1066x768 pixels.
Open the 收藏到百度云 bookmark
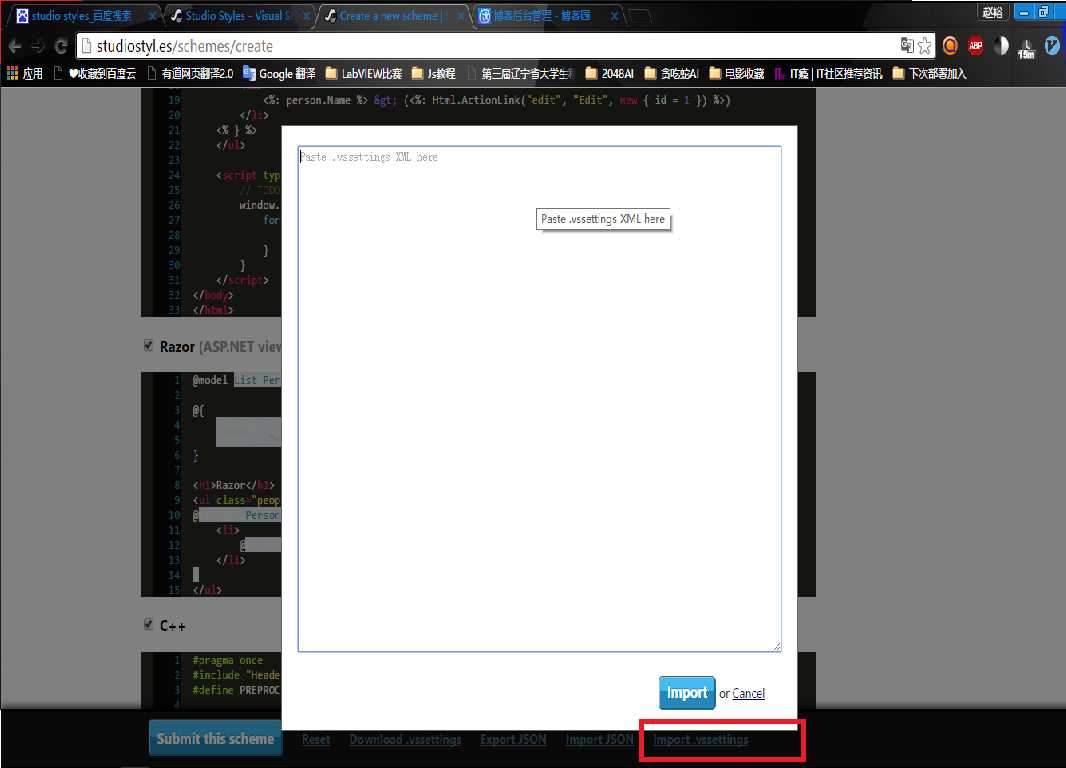(x=95, y=73)
